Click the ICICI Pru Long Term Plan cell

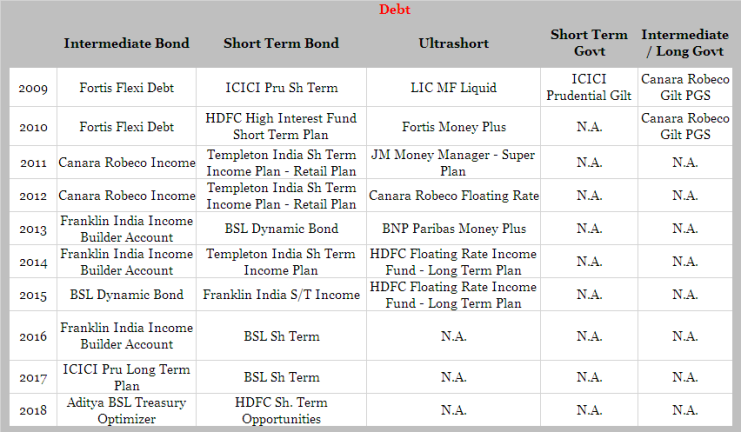127,377
